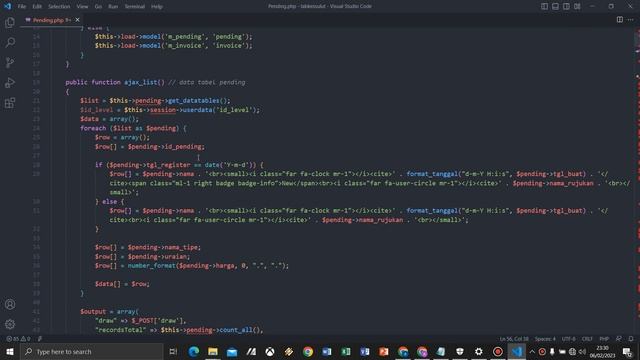Viewport: 640px width, 360px height.
Task: Open the Accounts menu icon
Action: 10,304
